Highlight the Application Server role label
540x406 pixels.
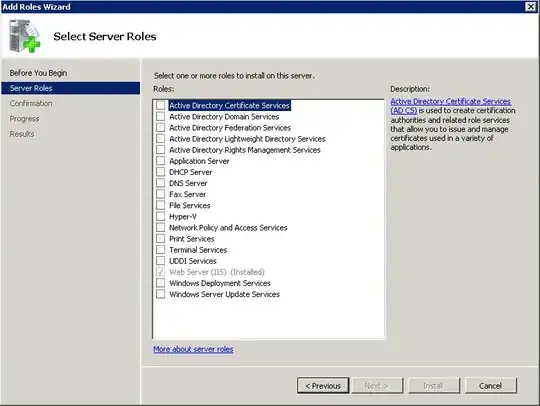tap(199, 161)
